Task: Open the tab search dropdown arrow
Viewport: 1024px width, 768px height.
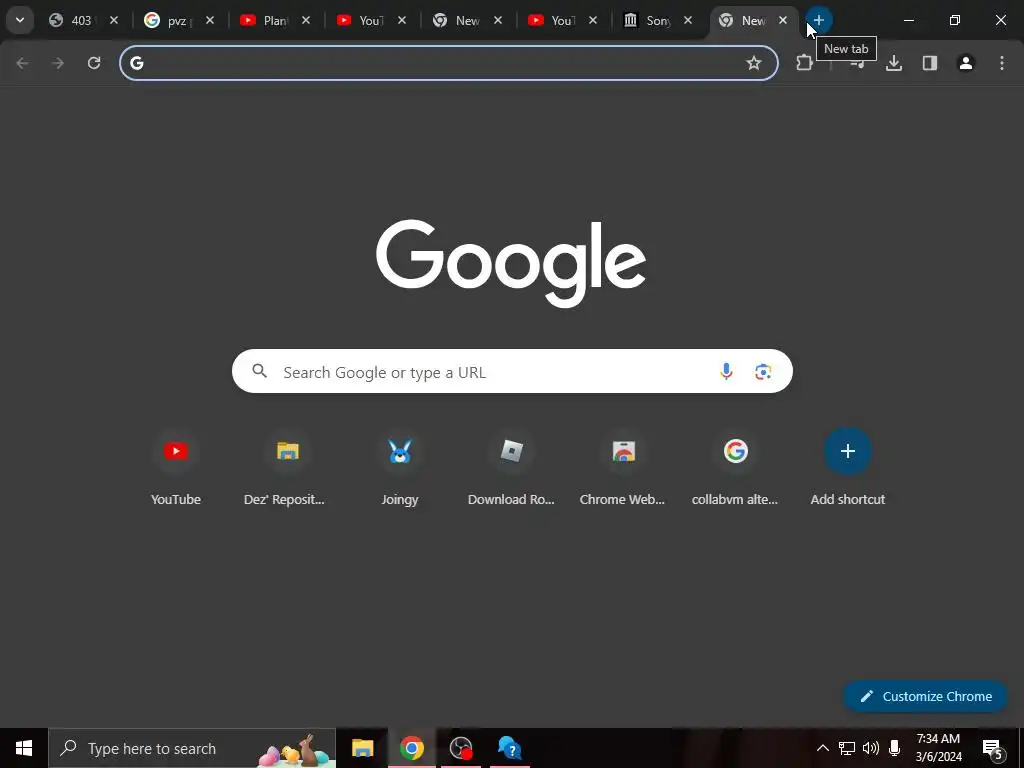Action: [x=20, y=20]
